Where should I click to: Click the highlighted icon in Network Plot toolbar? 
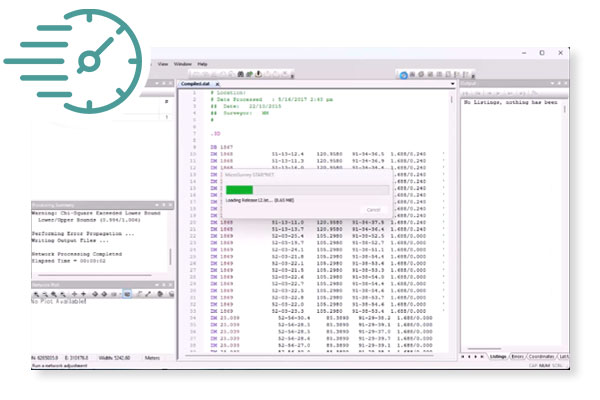(127, 294)
